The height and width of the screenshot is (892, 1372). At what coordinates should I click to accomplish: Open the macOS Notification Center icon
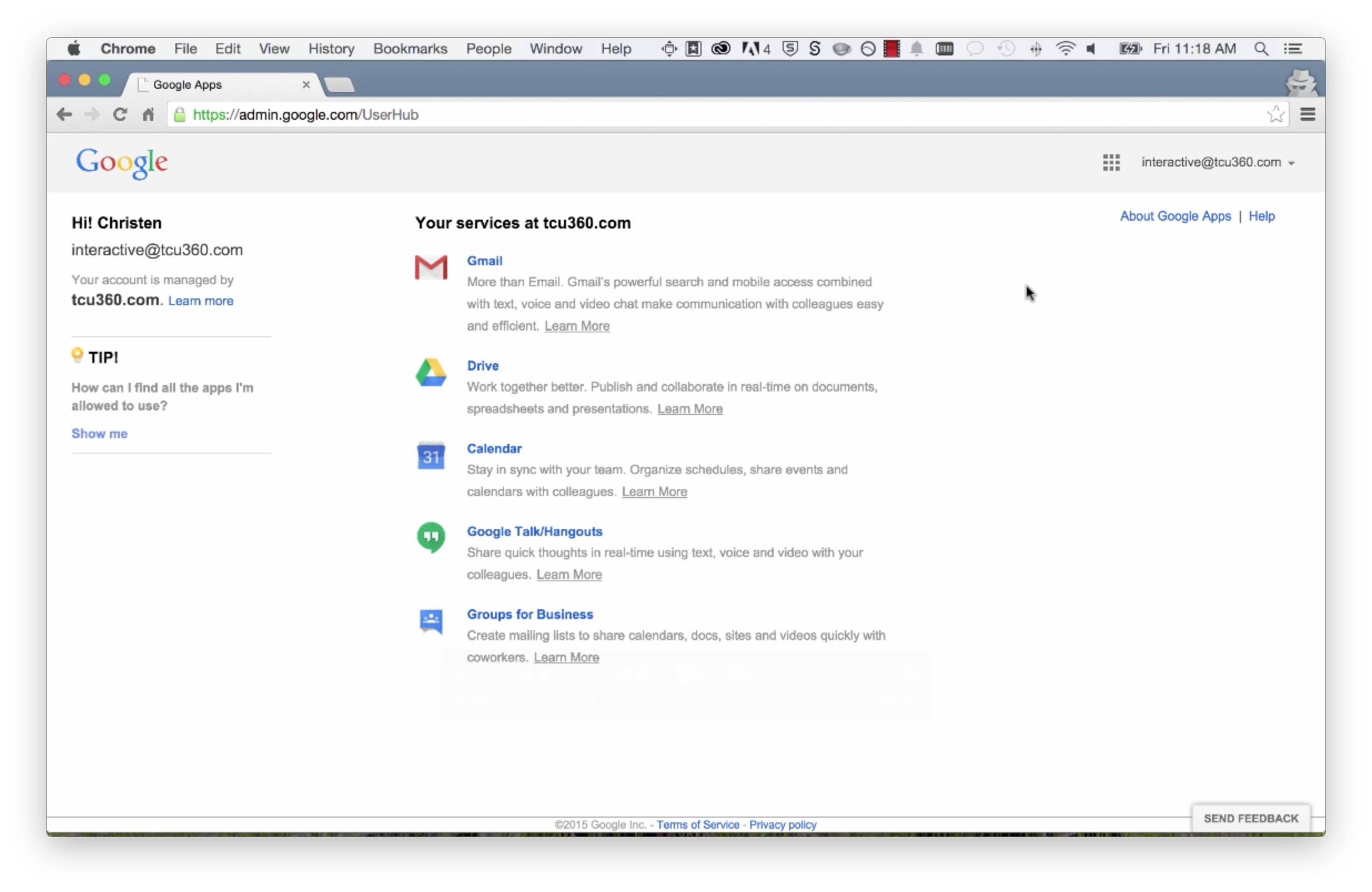[x=1293, y=49]
